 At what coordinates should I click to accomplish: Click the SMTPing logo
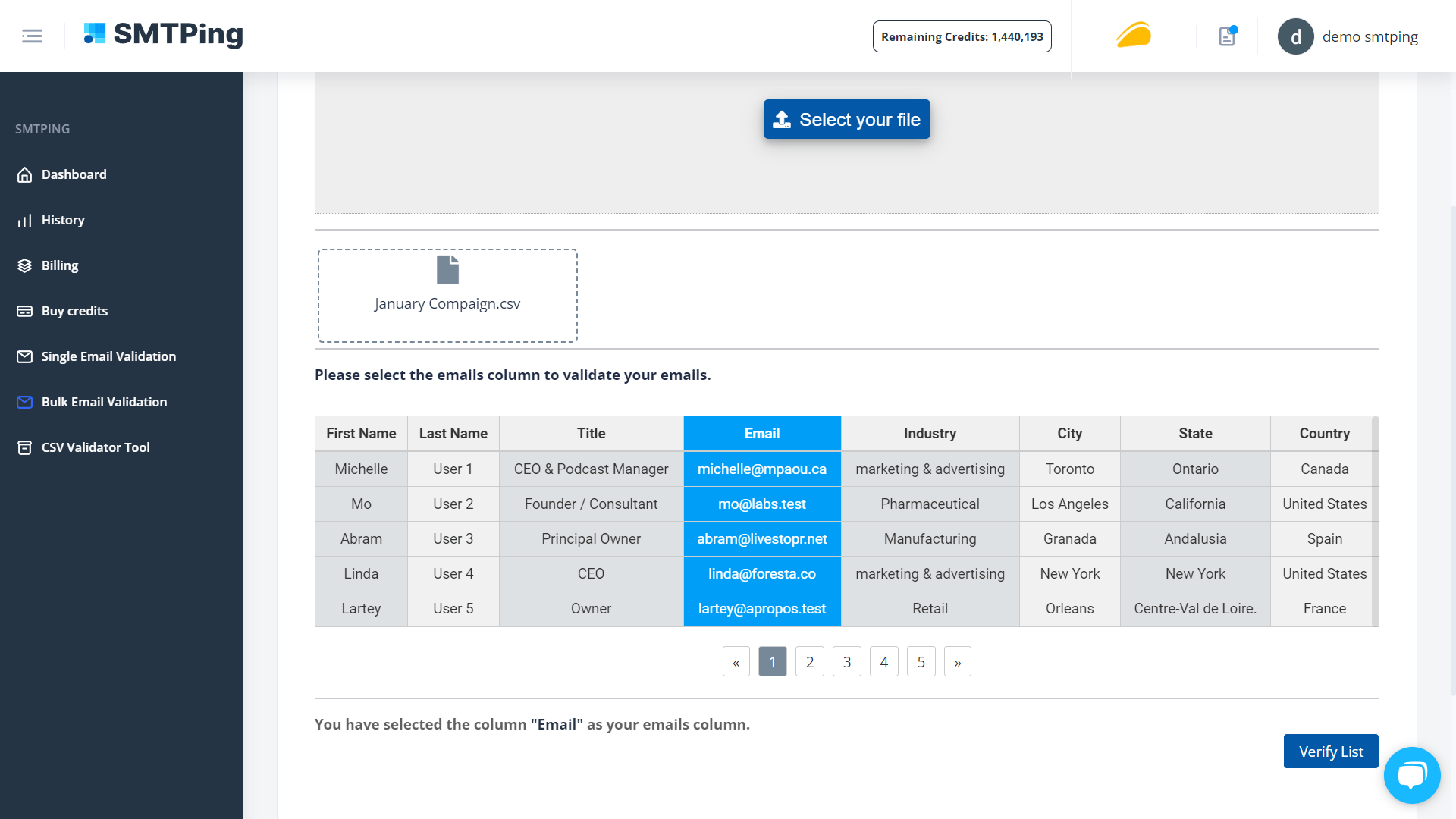[164, 34]
